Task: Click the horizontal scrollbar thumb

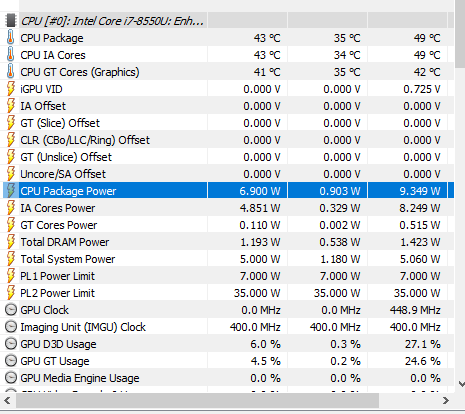Action: 197,400
